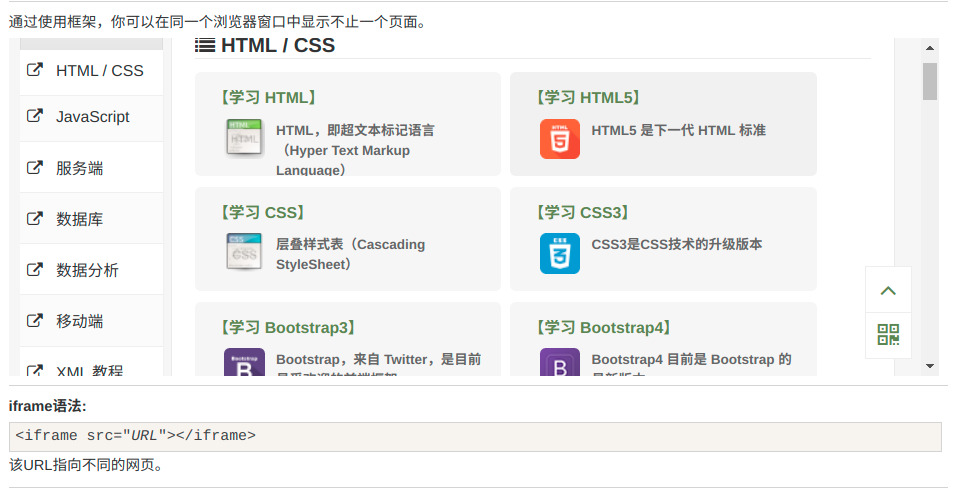Image resolution: width=956 pixels, height=490 pixels.
Task: Click the QR code icon button
Action: (x=888, y=335)
